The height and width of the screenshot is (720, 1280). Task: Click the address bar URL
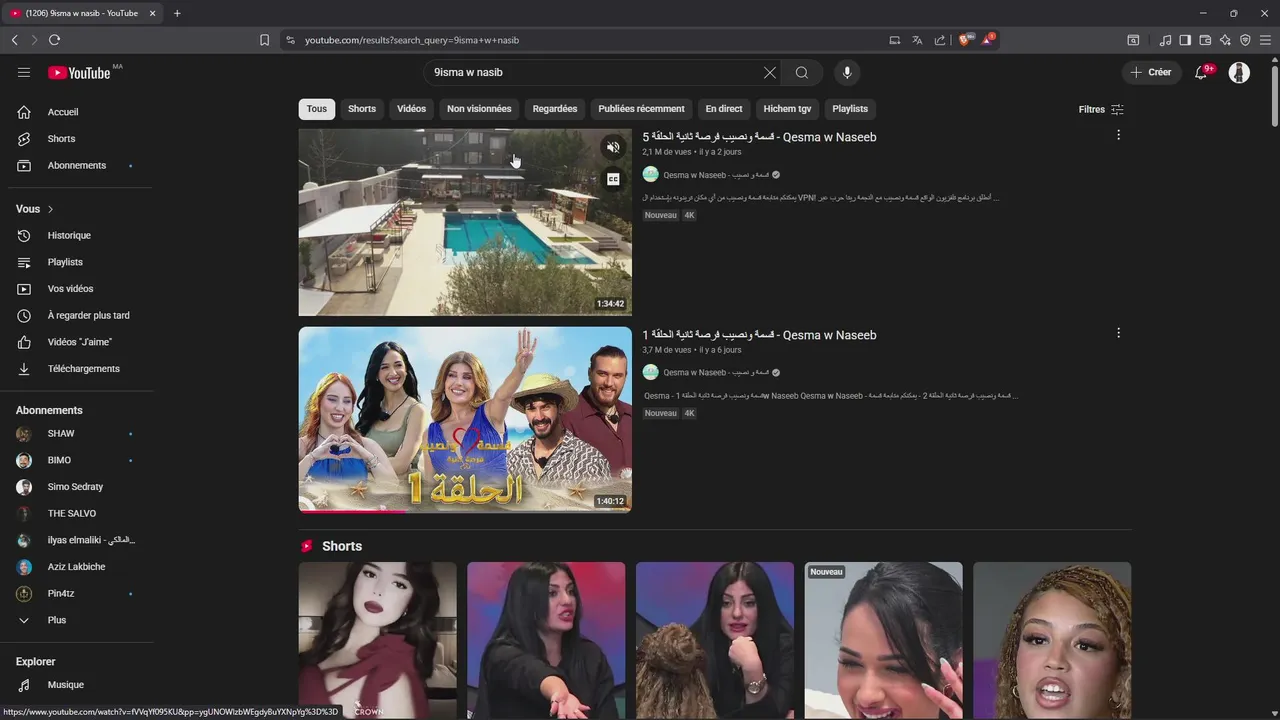pyautogui.click(x=412, y=40)
